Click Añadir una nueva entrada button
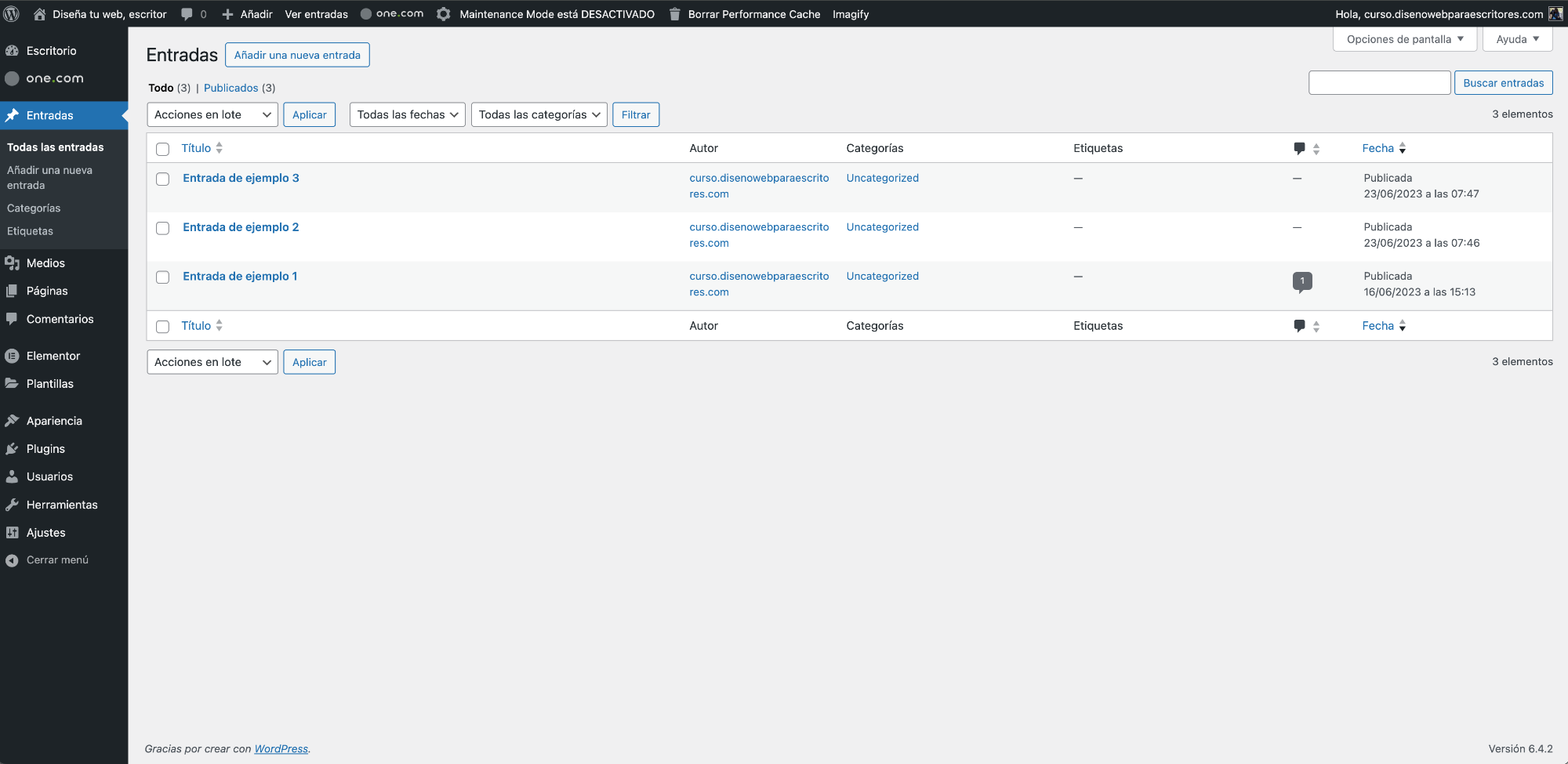Image resolution: width=1568 pixels, height=764 pixels. (297, 55)
